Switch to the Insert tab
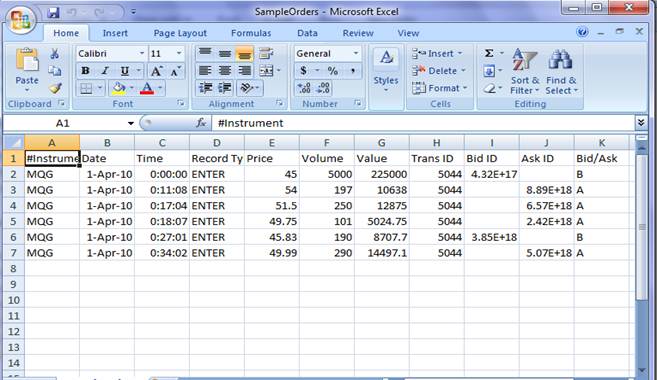The image size is (657, 380). click(115, 33)
